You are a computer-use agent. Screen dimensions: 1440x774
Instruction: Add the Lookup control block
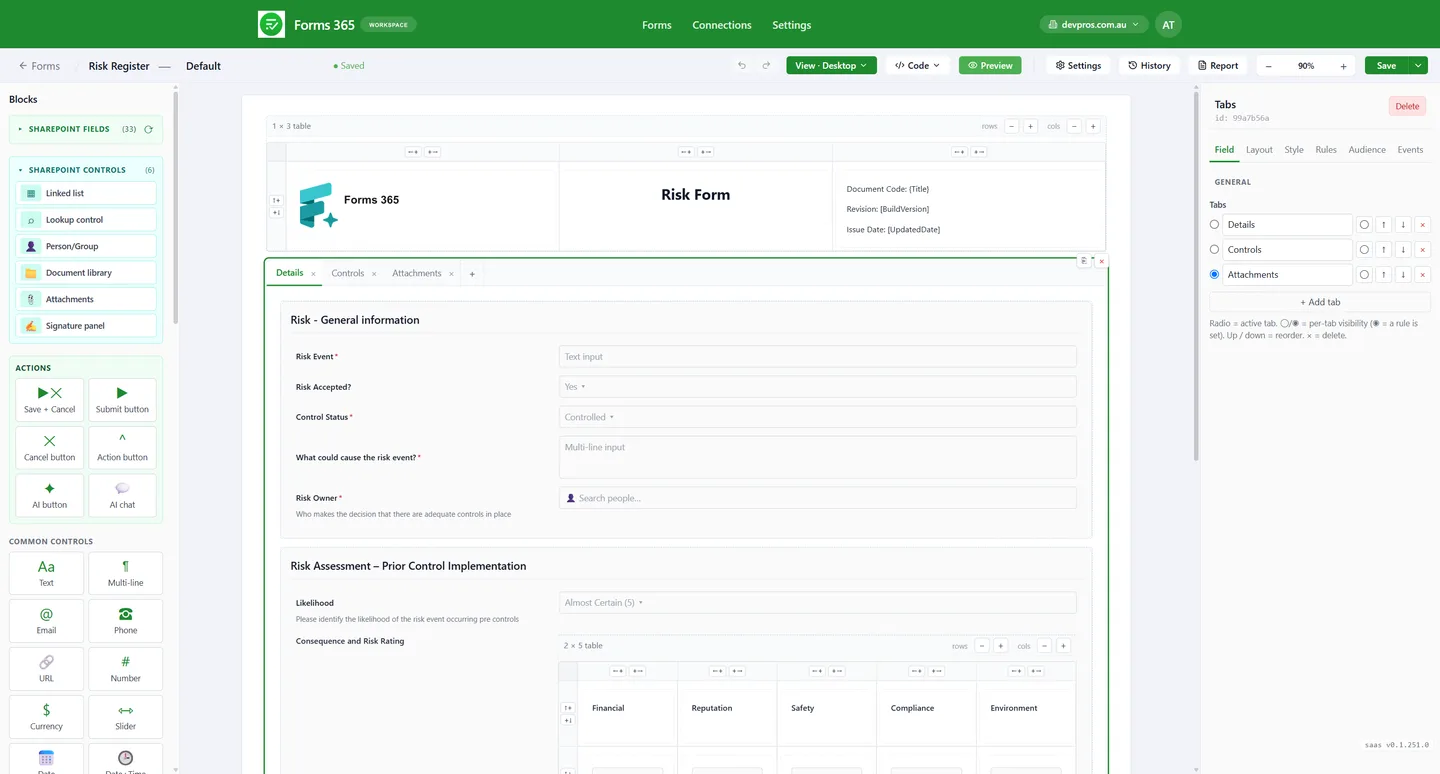click(x=86, y=219)
